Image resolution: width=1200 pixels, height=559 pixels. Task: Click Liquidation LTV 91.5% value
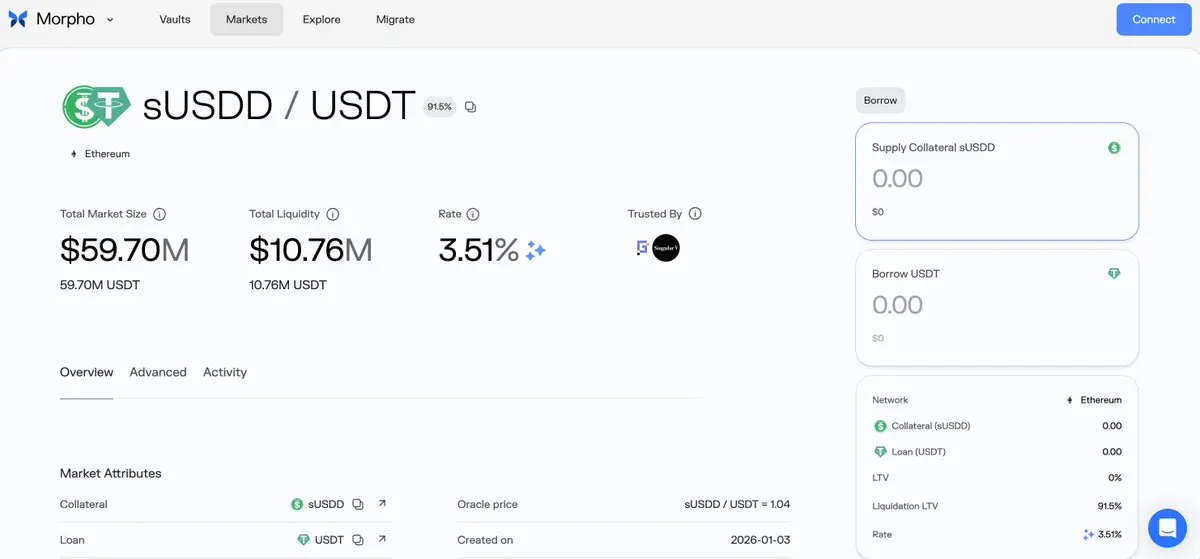click(x=1109, y=506)
